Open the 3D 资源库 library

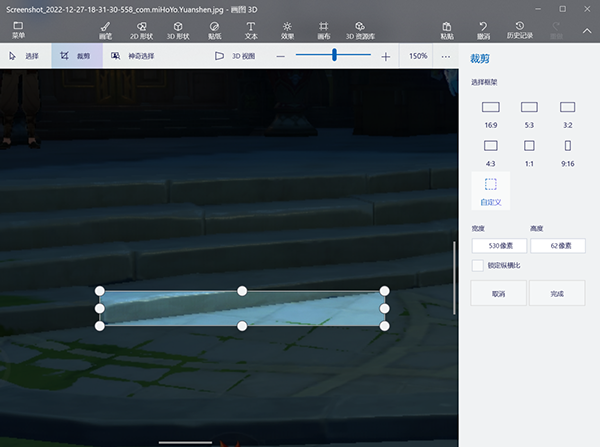(x=359, y=29)
